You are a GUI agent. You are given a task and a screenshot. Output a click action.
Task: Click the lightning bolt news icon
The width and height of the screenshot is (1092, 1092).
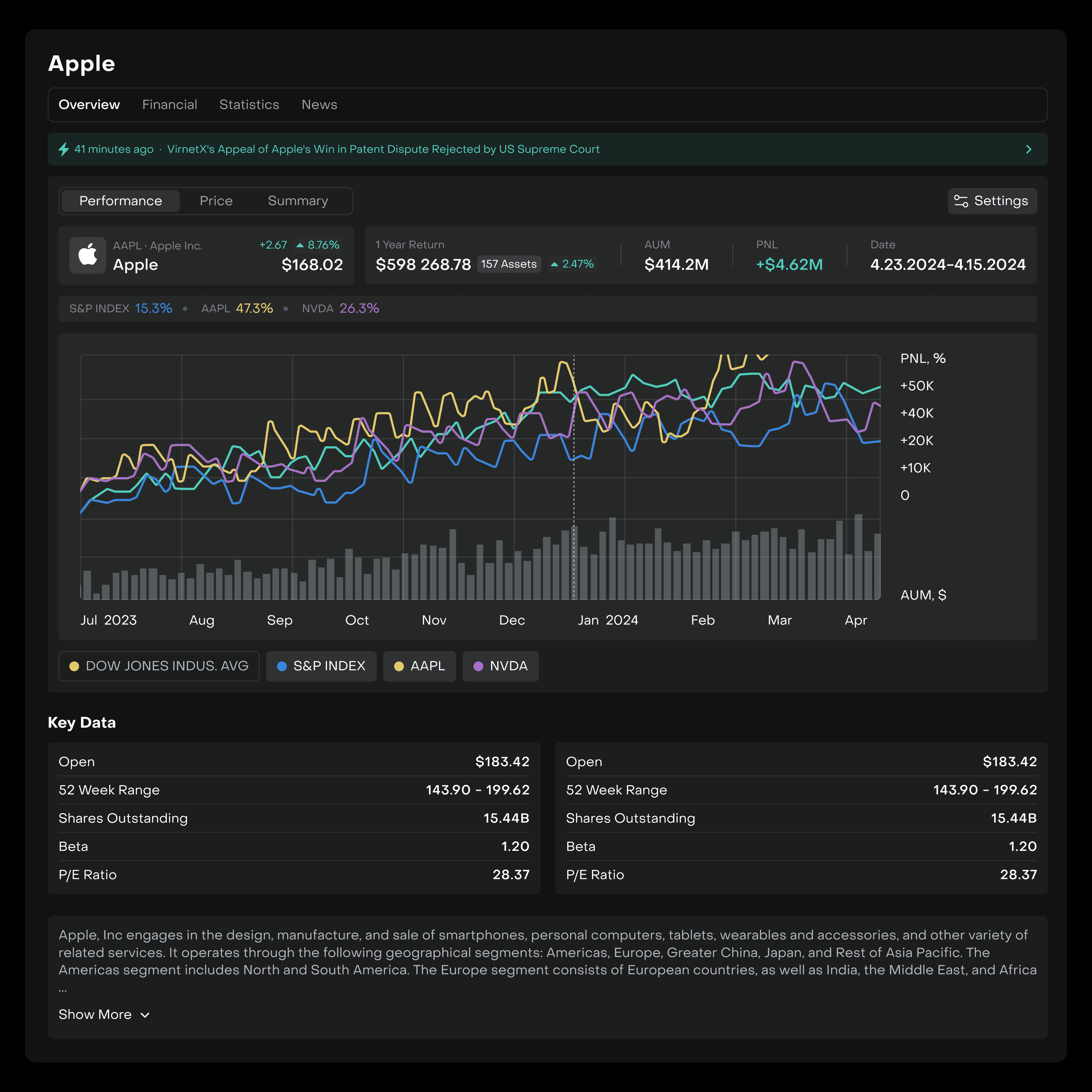[x=64, y=149]
